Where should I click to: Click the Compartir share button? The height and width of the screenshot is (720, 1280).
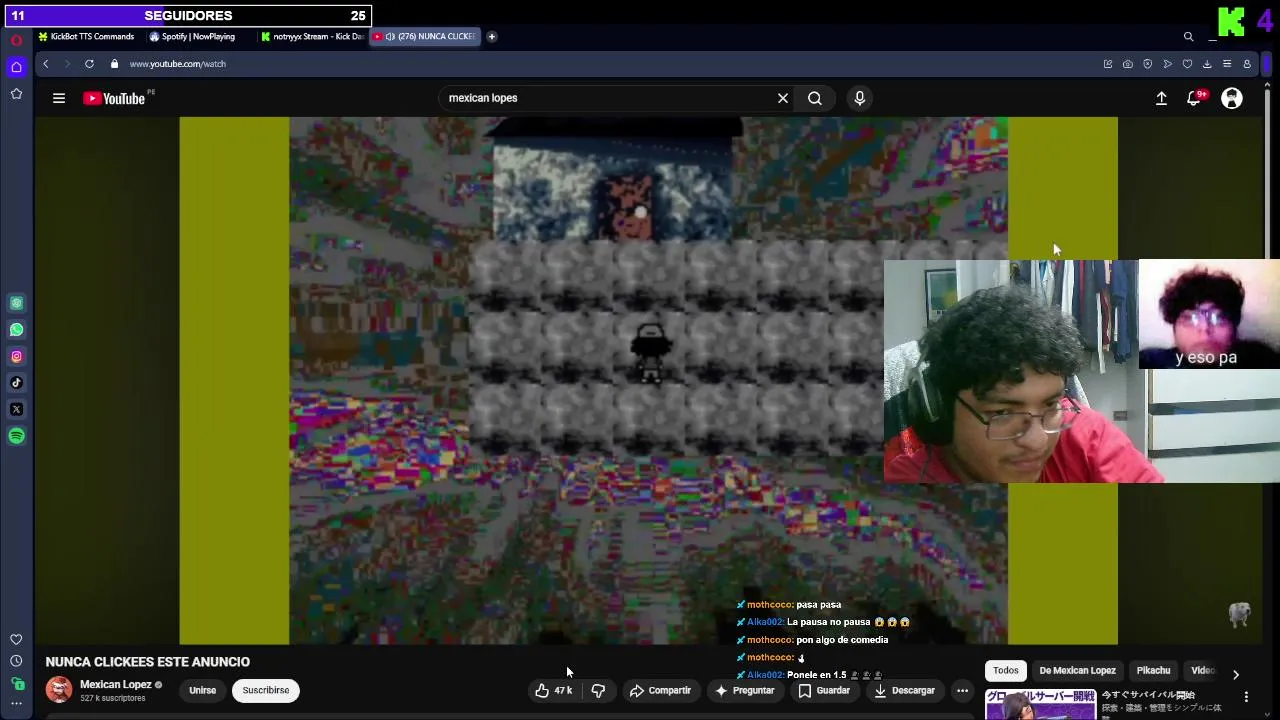pyautogui.click(x=660, y=691)
